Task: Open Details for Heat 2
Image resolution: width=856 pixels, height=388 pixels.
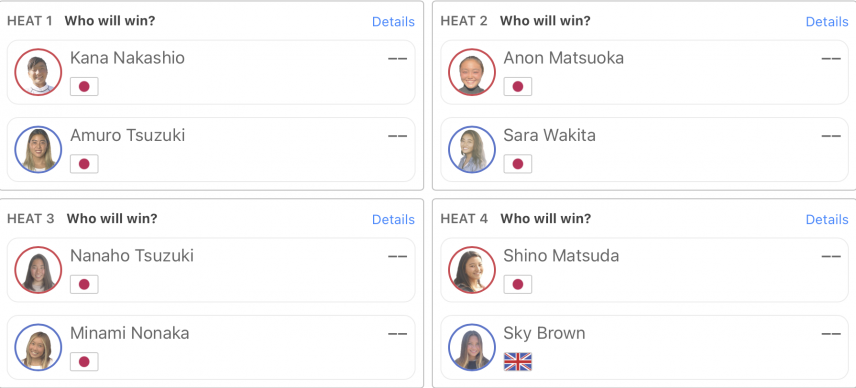Action: 827,22
